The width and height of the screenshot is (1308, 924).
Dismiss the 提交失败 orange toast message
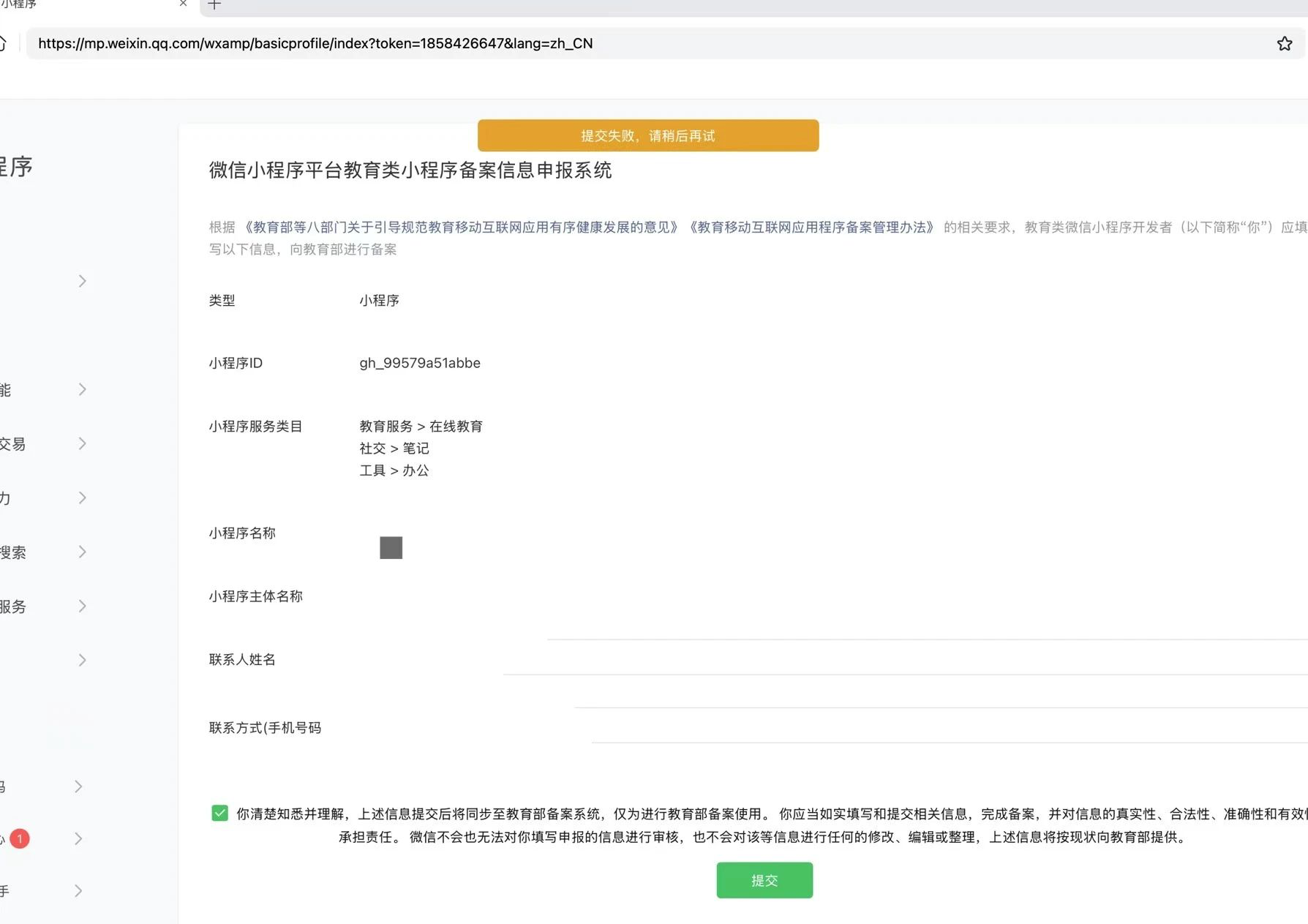tap(648, 135)
